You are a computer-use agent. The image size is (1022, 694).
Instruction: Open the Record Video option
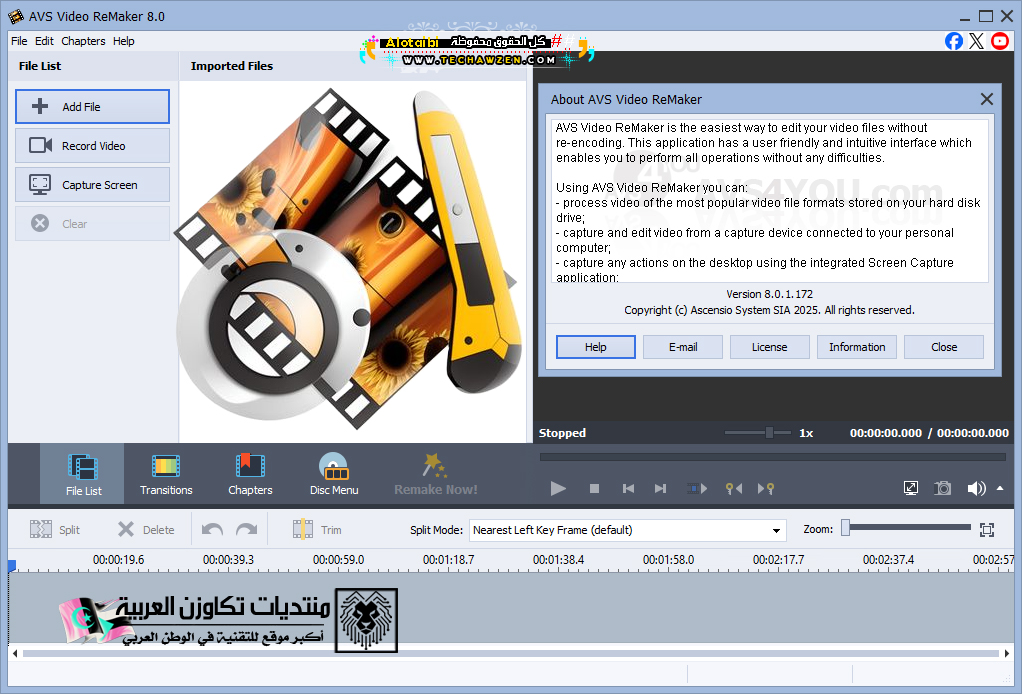point(92,145)
